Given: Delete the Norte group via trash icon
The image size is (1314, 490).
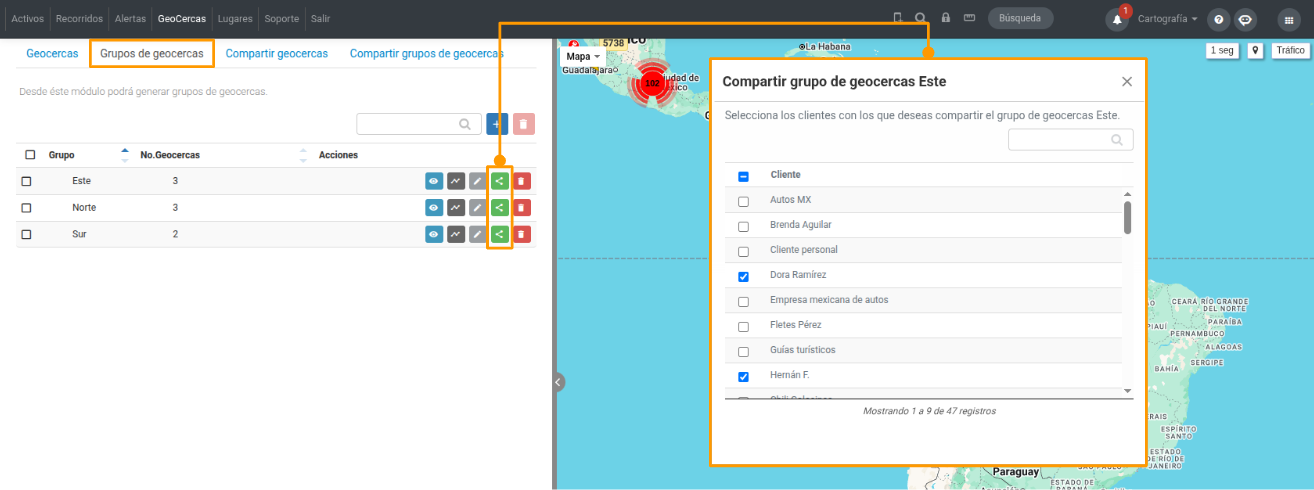Looking at the screenshot, I should point(522,207).
